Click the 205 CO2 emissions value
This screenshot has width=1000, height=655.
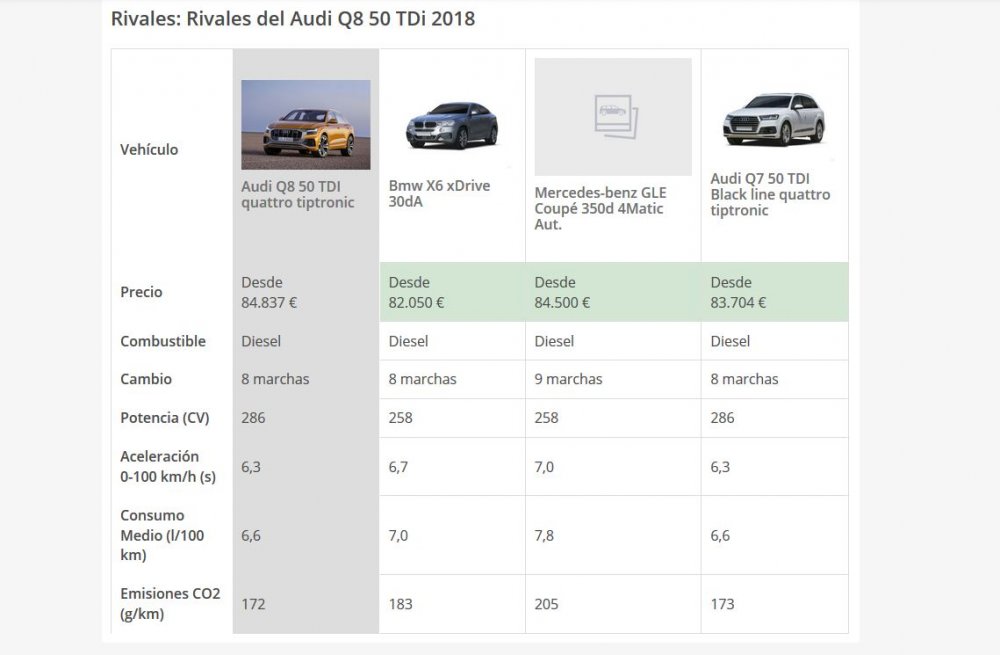pos(547,604)
